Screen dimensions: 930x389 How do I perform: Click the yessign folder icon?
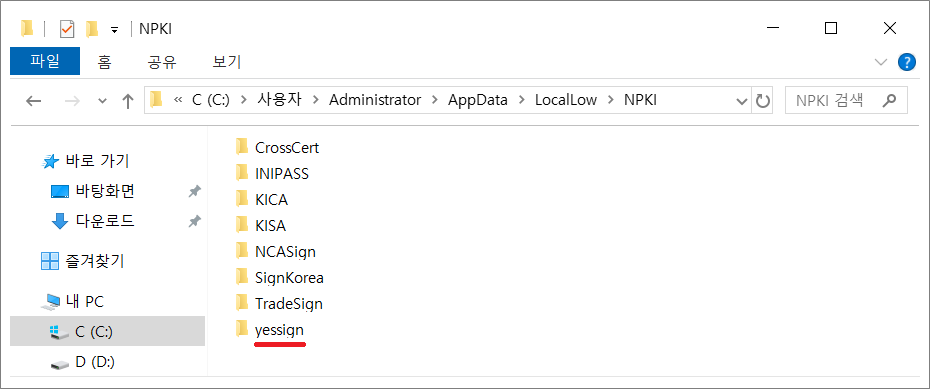(242, 329)
